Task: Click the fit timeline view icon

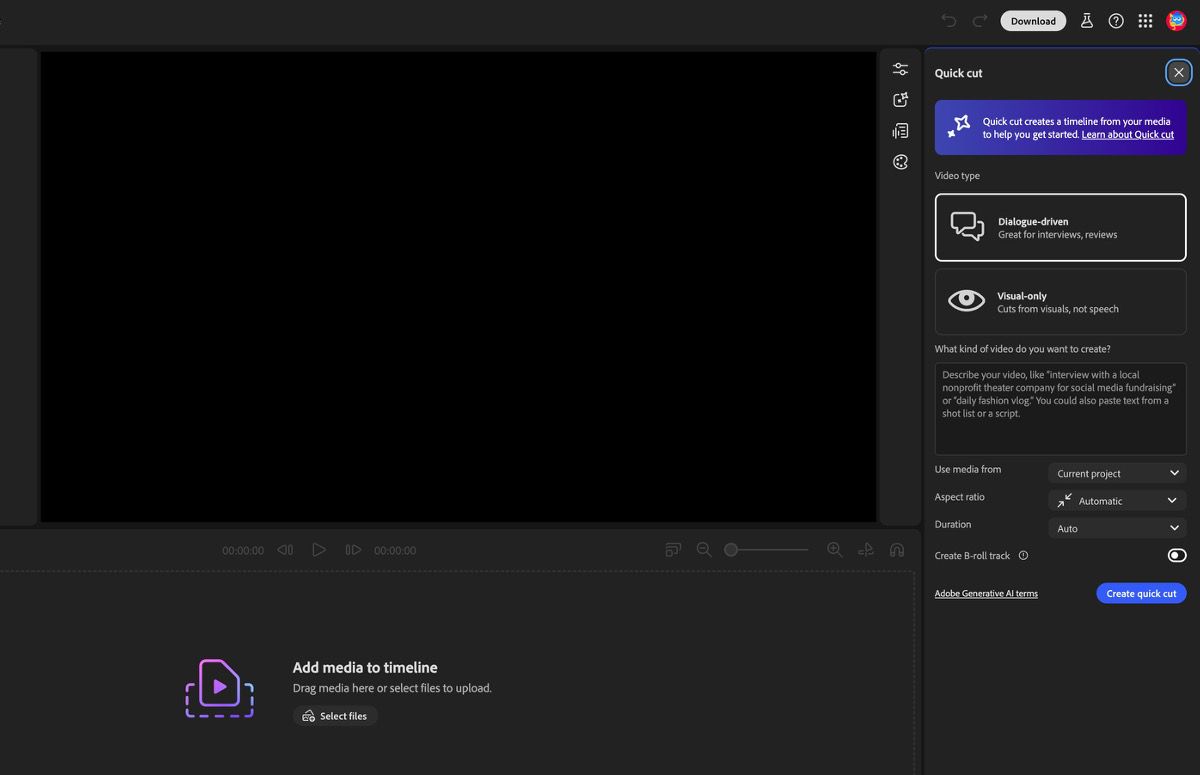Action: pos(673,550)
